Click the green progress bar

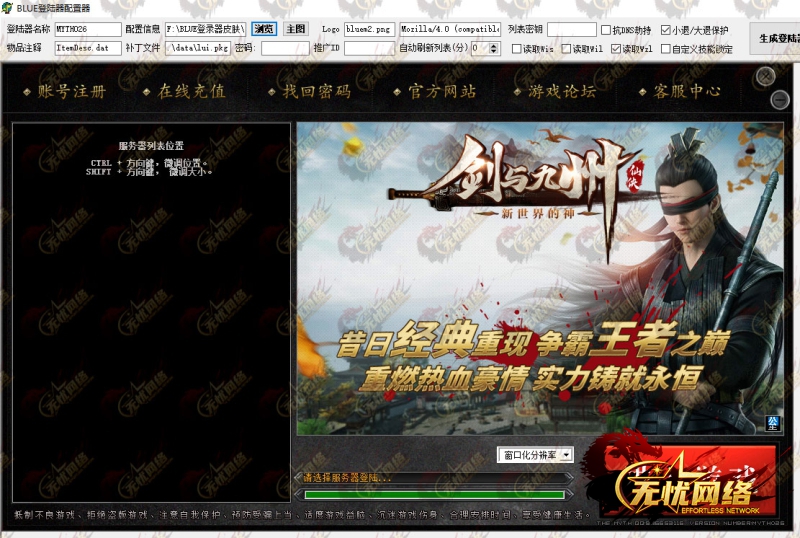point(434,495)
